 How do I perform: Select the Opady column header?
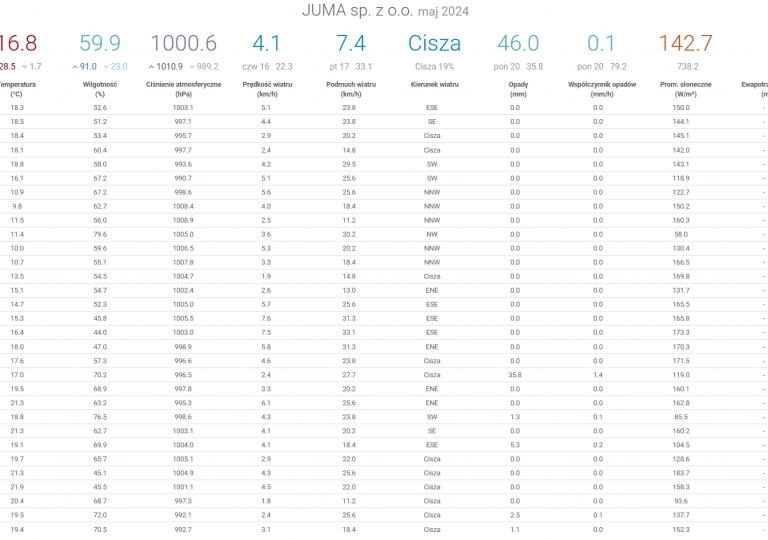coord(518,85)
